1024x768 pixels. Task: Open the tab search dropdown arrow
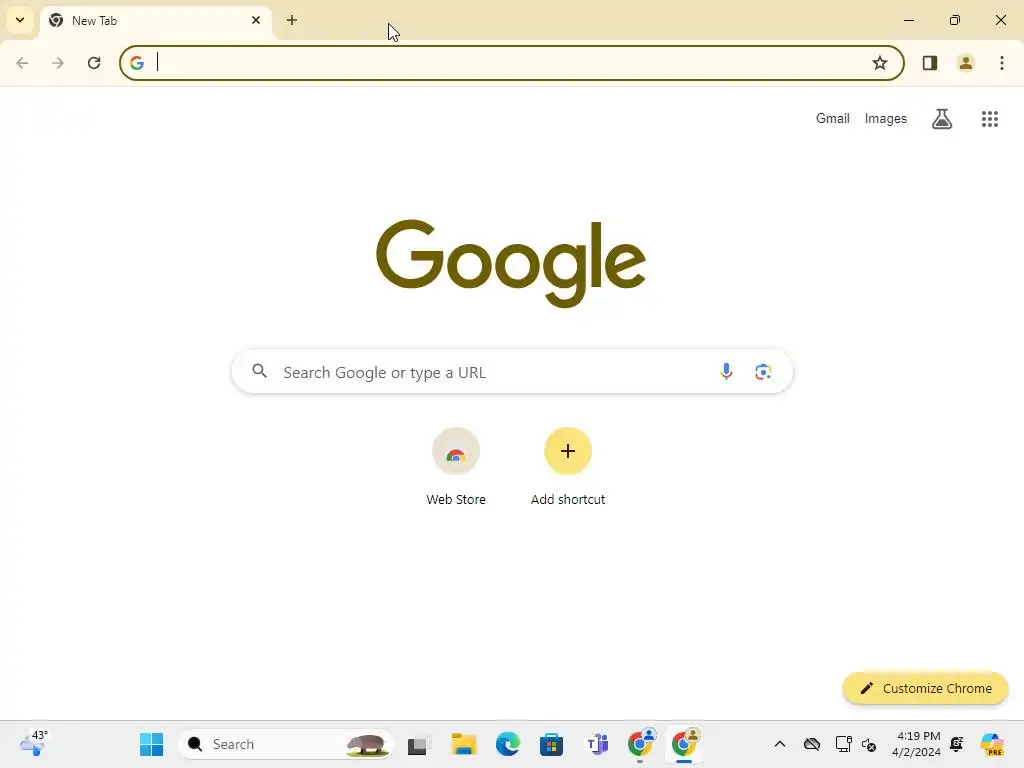[x=20, y=20]
